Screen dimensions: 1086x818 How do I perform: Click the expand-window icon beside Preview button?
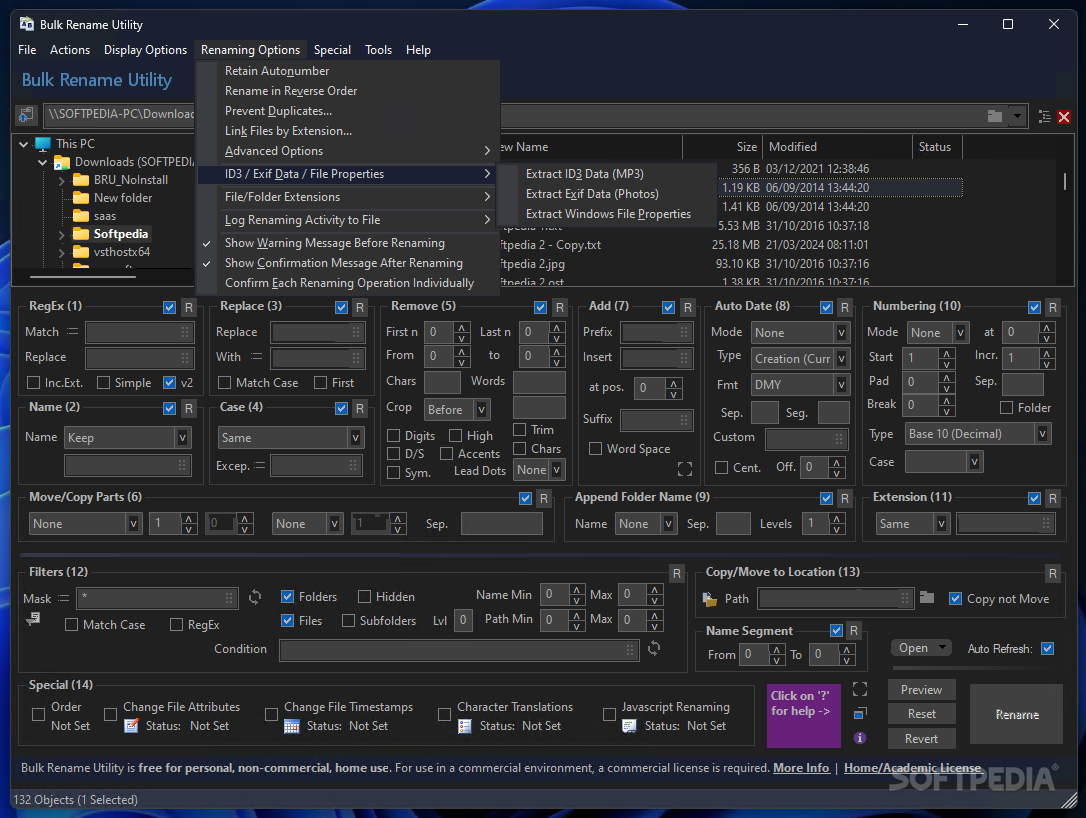coord(860,688)
